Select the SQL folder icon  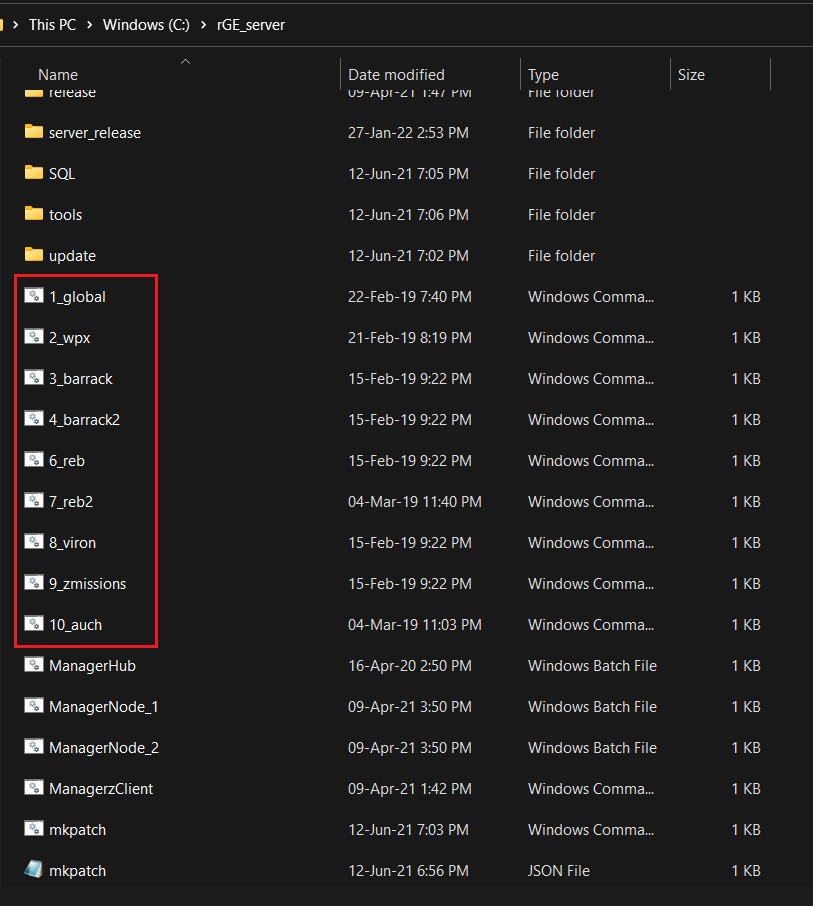tap(34, 173)
